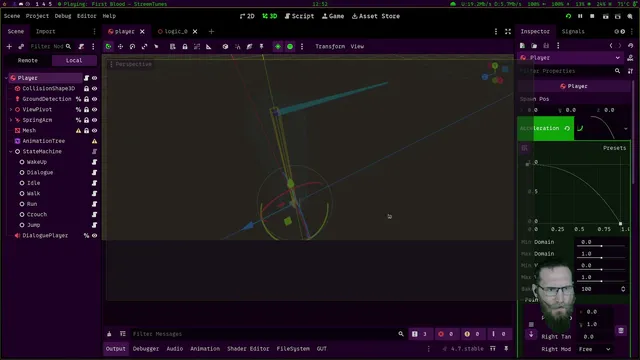Click the Inspector history back arrow

(x=611, y=46)
